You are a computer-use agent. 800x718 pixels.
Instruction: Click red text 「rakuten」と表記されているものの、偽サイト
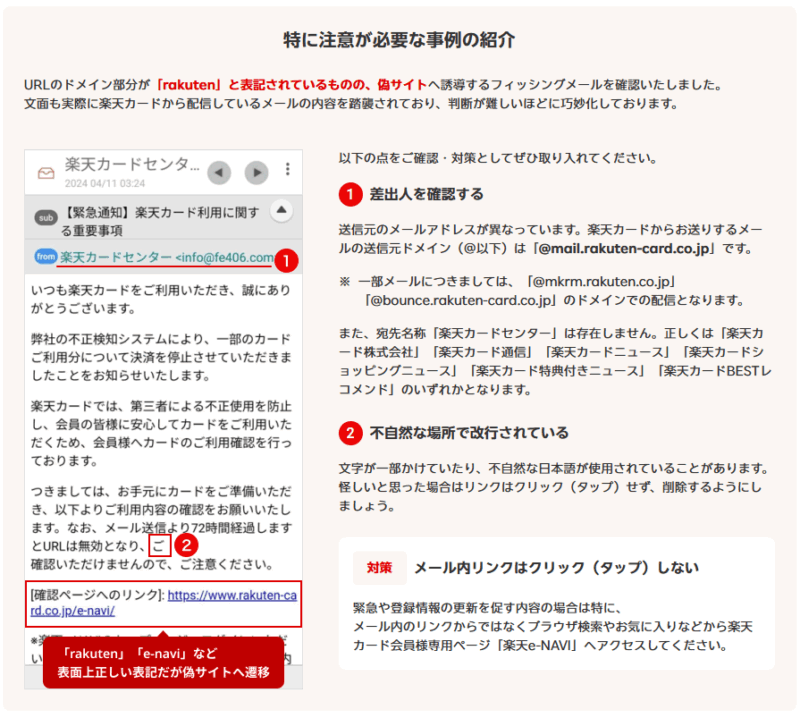pos(290,85)
